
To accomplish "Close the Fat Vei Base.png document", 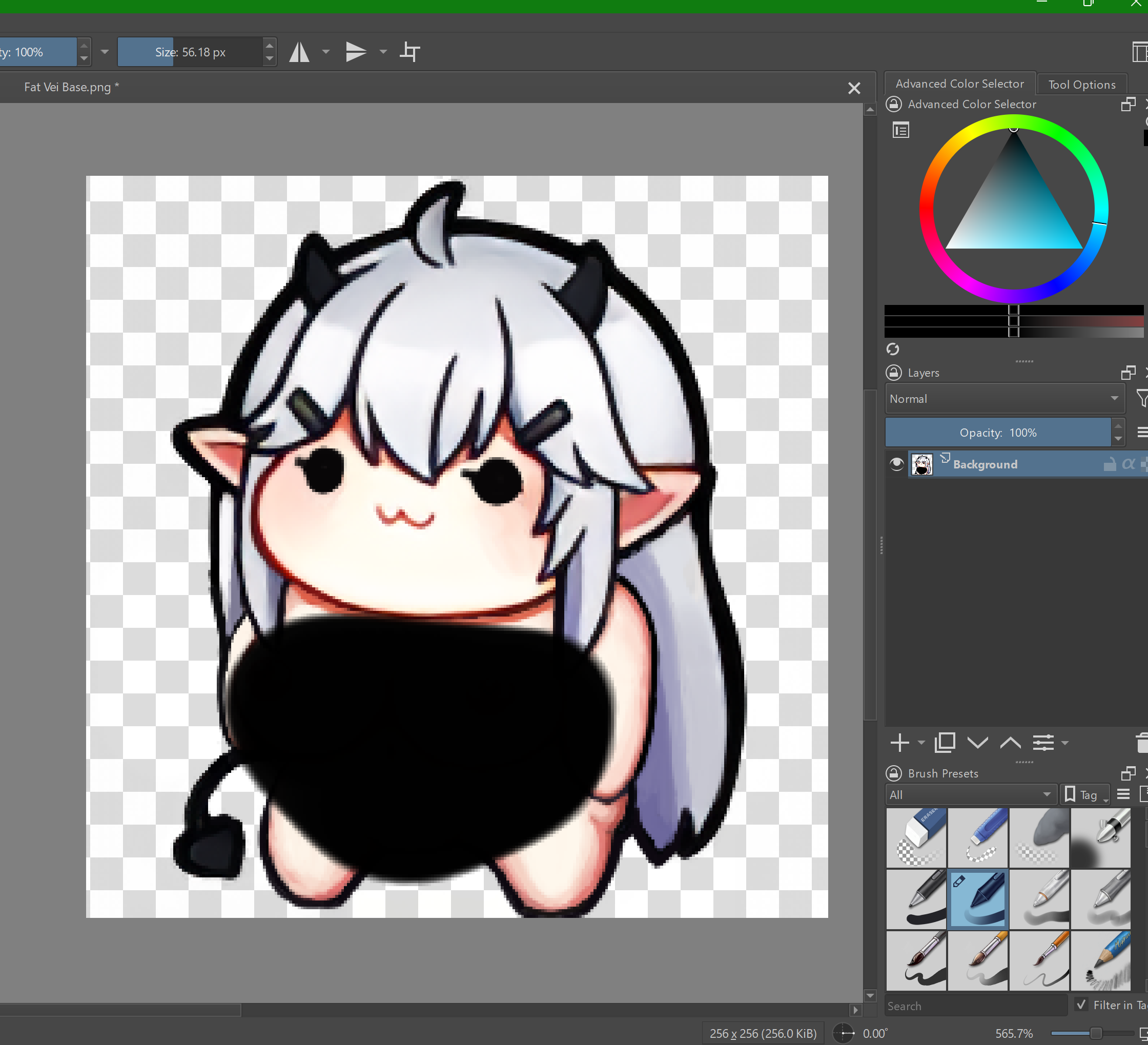I will pos(854,88).
